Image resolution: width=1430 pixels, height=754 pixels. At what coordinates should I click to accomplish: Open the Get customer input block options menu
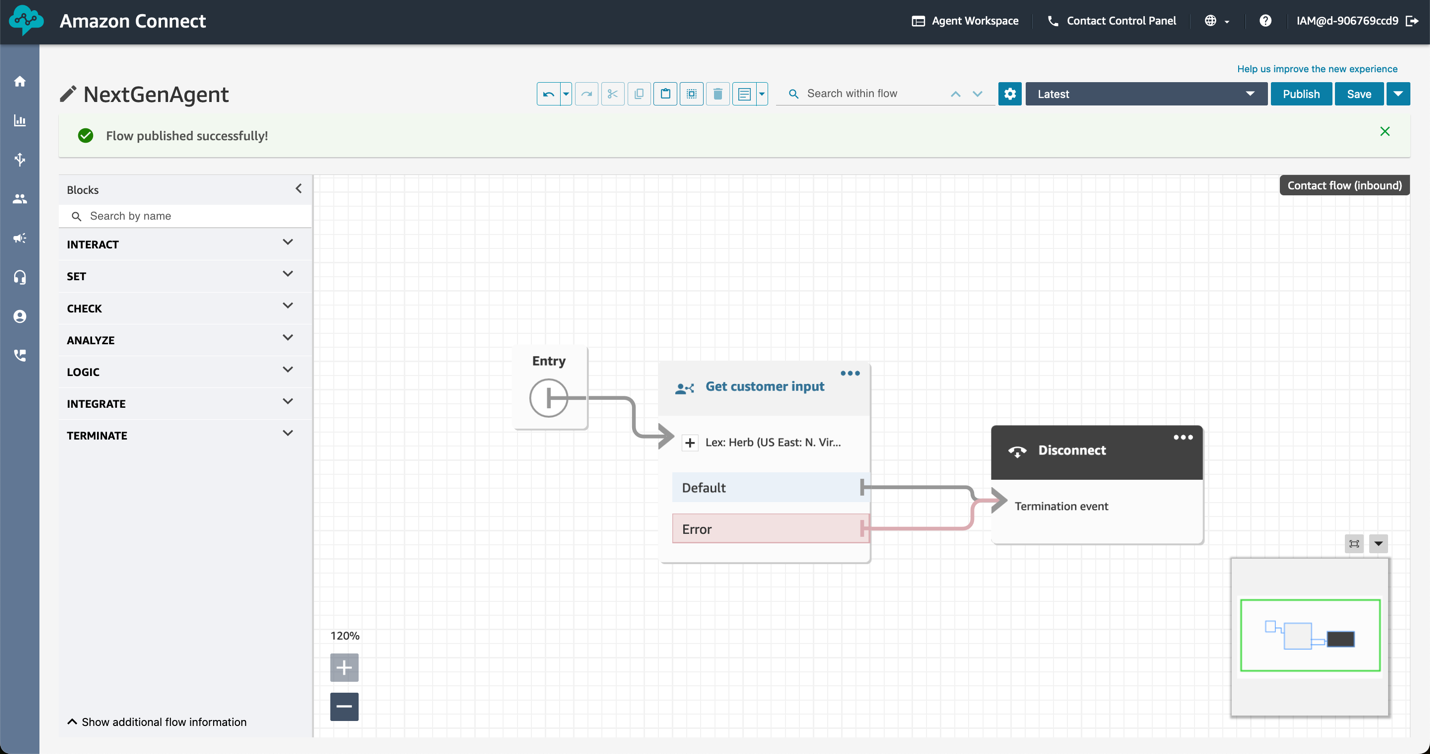tap(850, 374)
